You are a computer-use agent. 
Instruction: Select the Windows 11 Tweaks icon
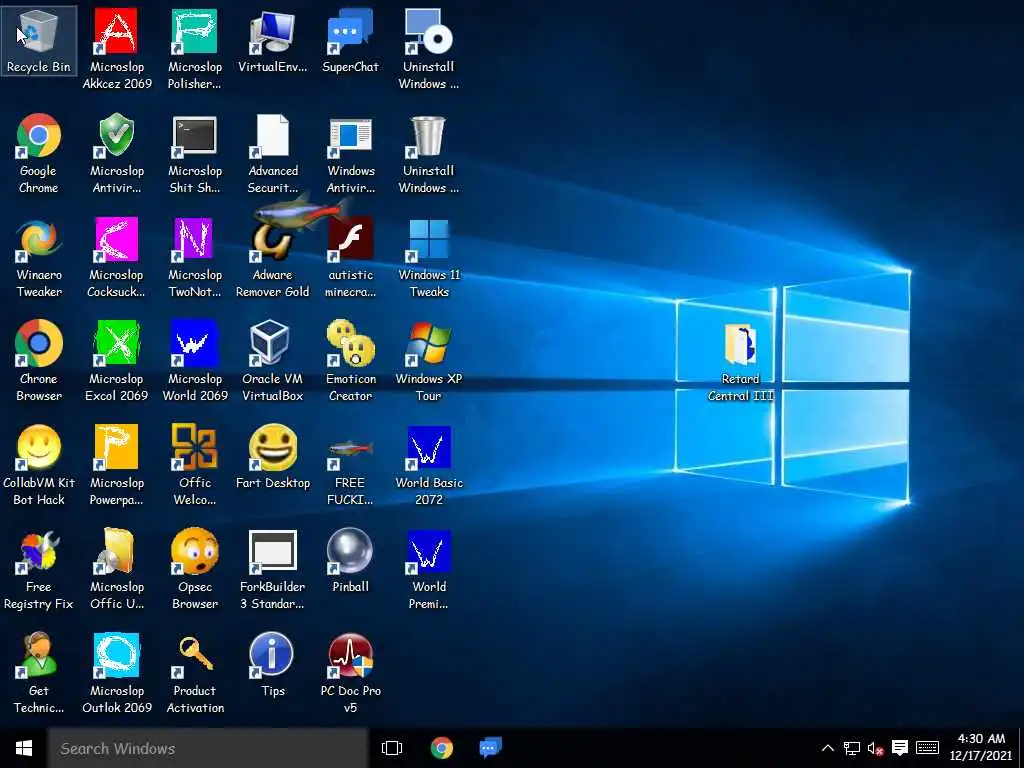pos(428,257)
